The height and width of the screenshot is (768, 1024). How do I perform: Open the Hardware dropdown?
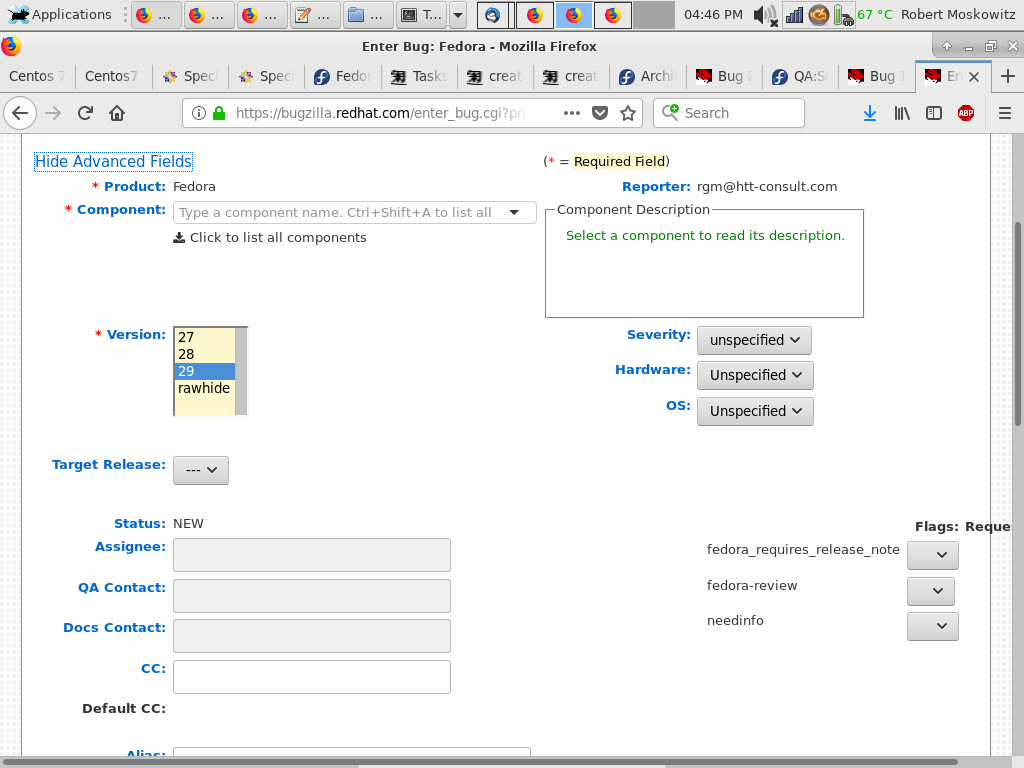[x=755, y=376]
